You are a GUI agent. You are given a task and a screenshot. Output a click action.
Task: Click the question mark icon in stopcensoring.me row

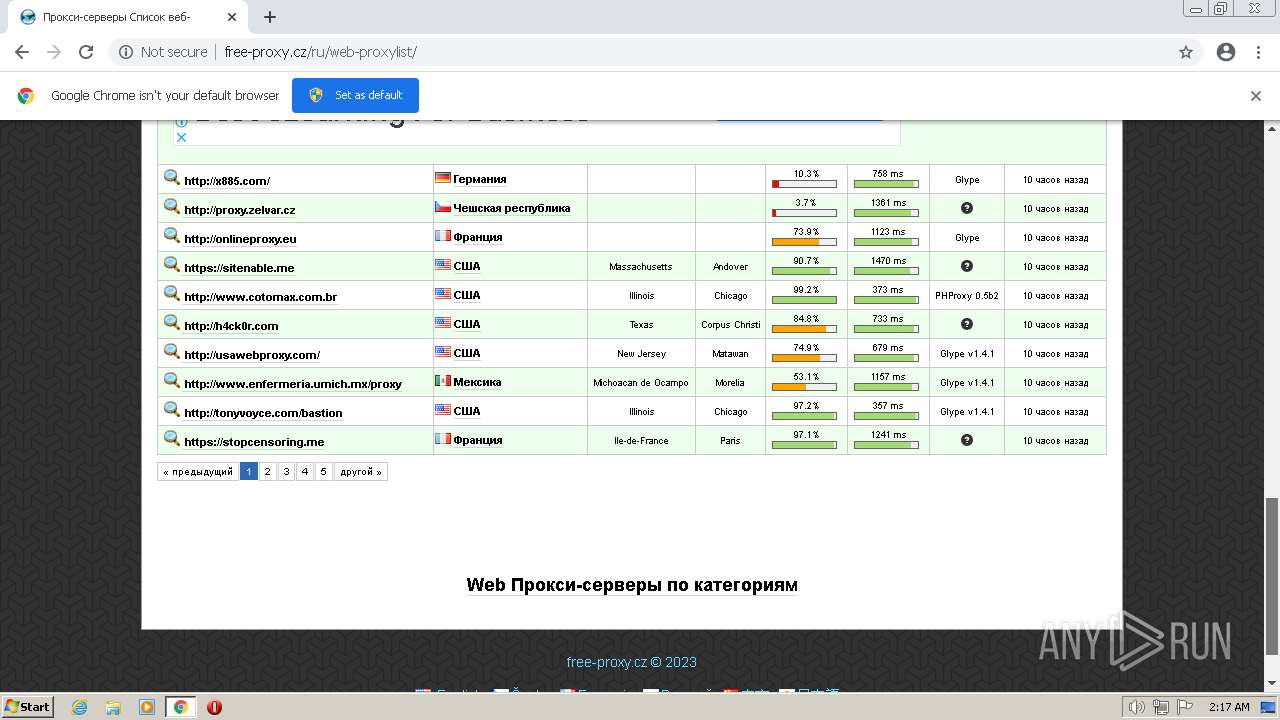pyautogui.click(x=967, y=440)
